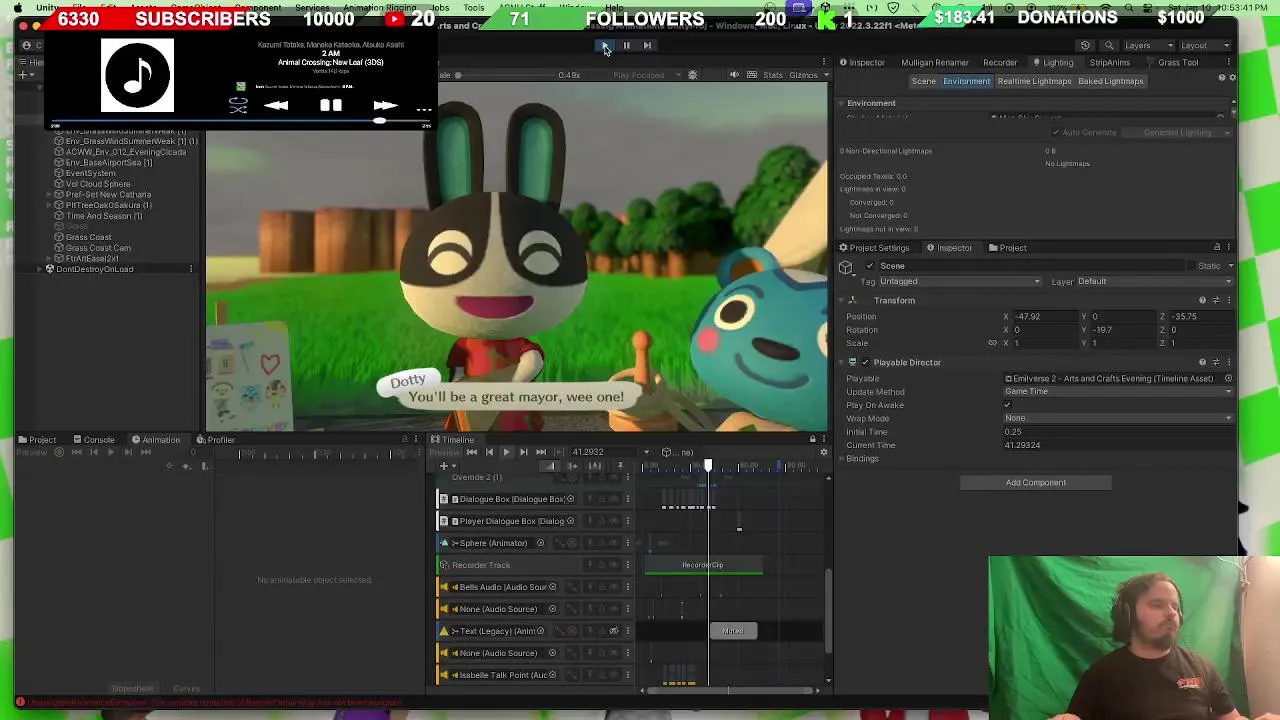Viewport: 1280px width, 720px height.
Task: Click the Add Component button
Action: click(x=1036, y=483)
